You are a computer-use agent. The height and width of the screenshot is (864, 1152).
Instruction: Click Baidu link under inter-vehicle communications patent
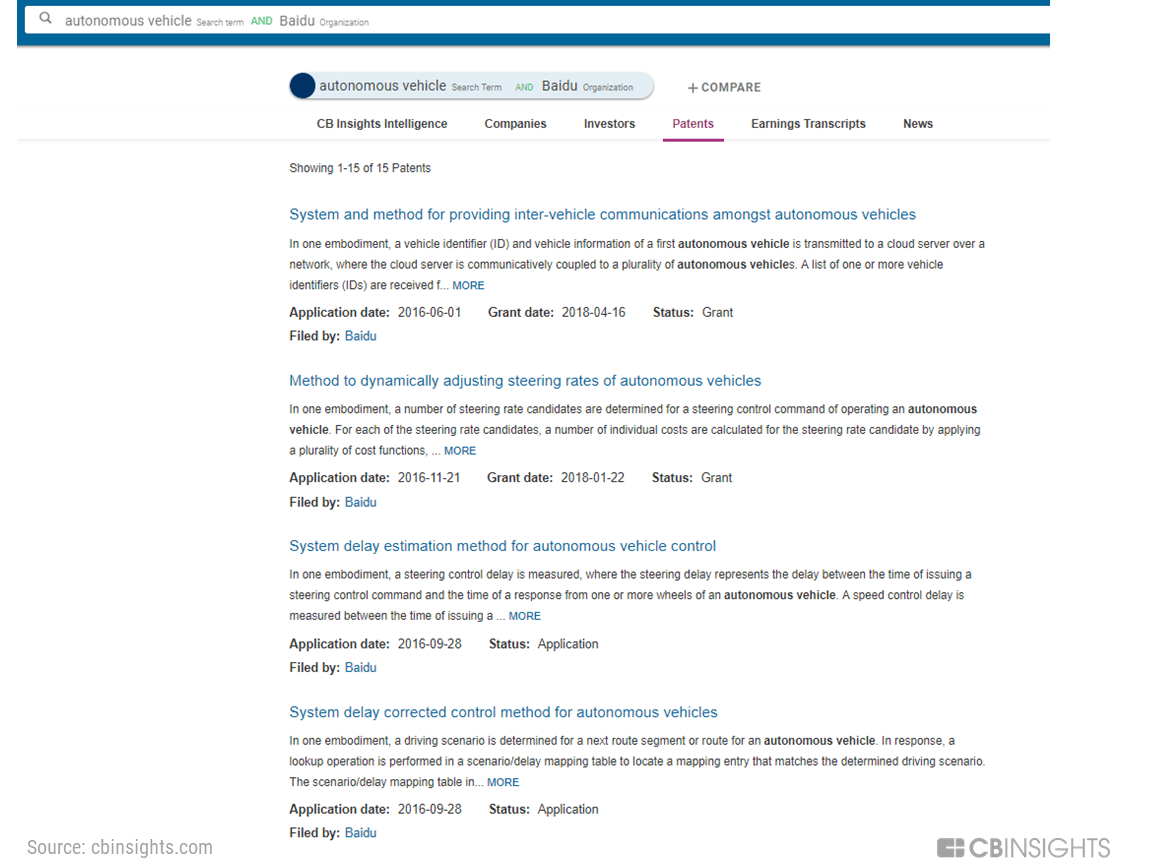[x=360, y=336]
